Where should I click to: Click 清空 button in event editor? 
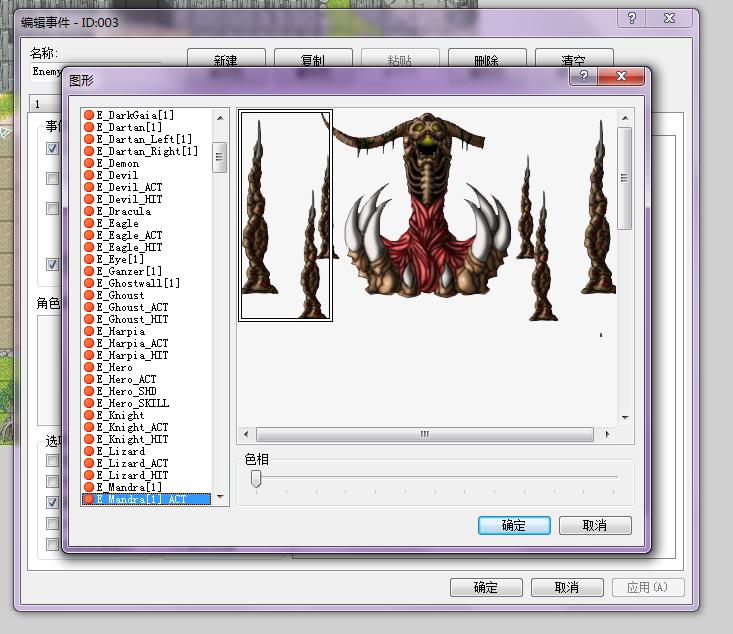(574, 58)
